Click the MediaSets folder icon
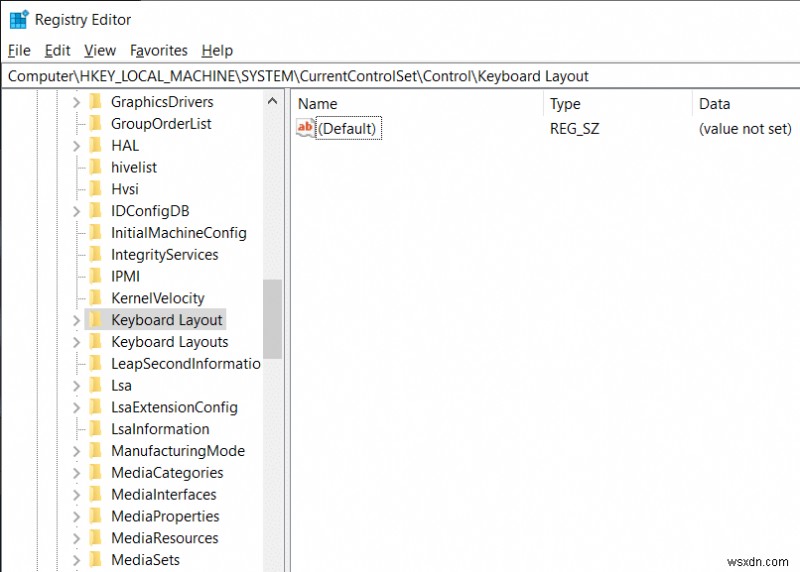The height and width of the screenshot is (572, 800). pyautogui.click(x=95, y=560)
